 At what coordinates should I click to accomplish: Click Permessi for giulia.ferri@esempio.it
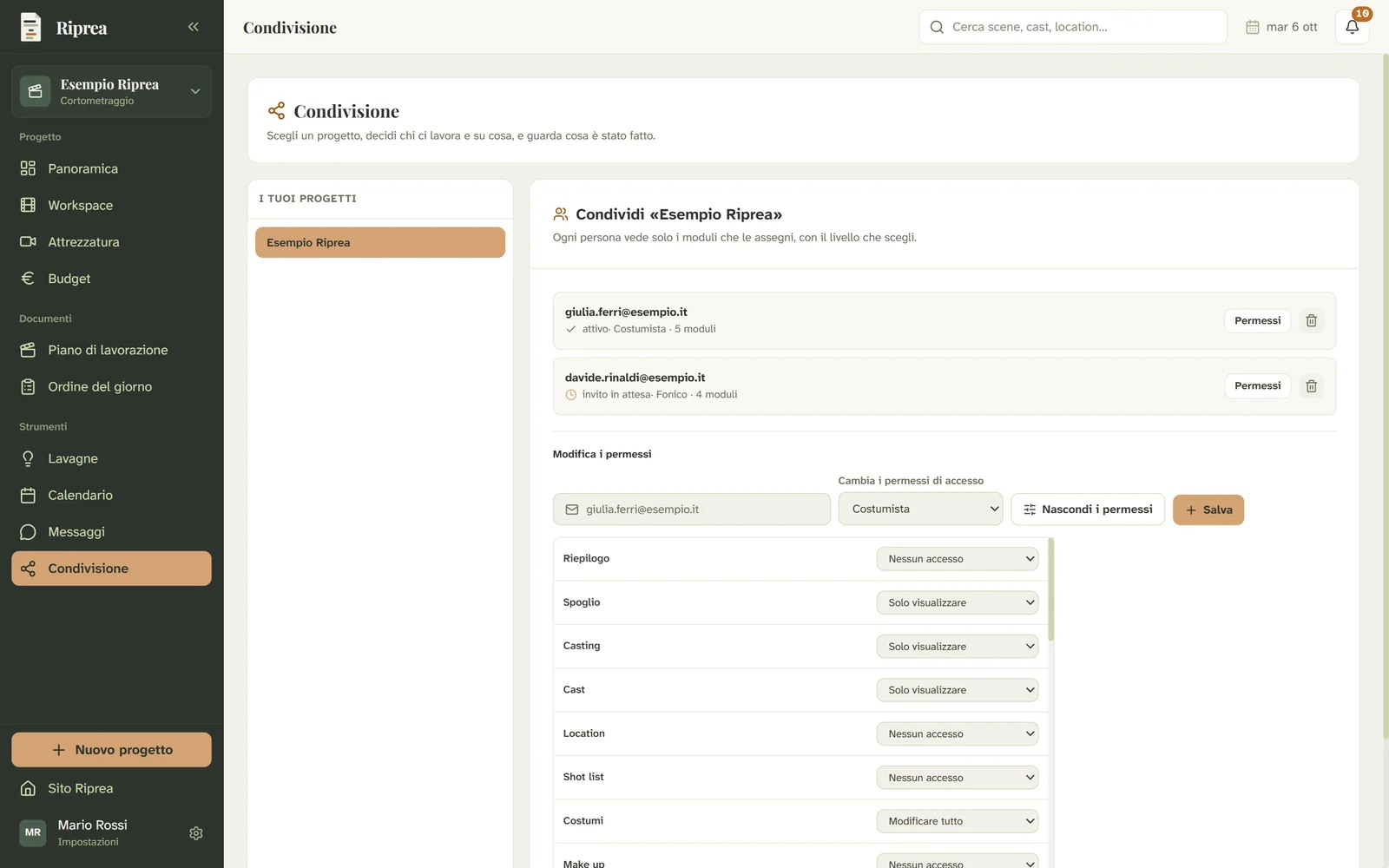[1257, 320]
